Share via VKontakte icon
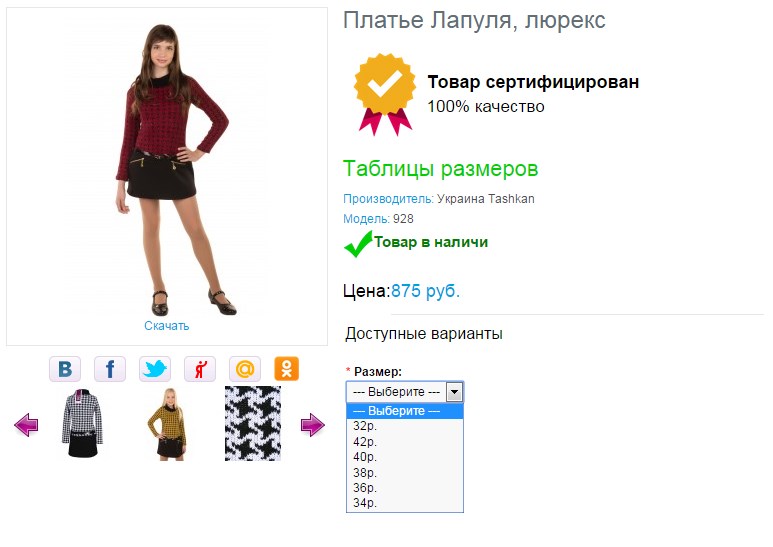 tap(65, 369)
